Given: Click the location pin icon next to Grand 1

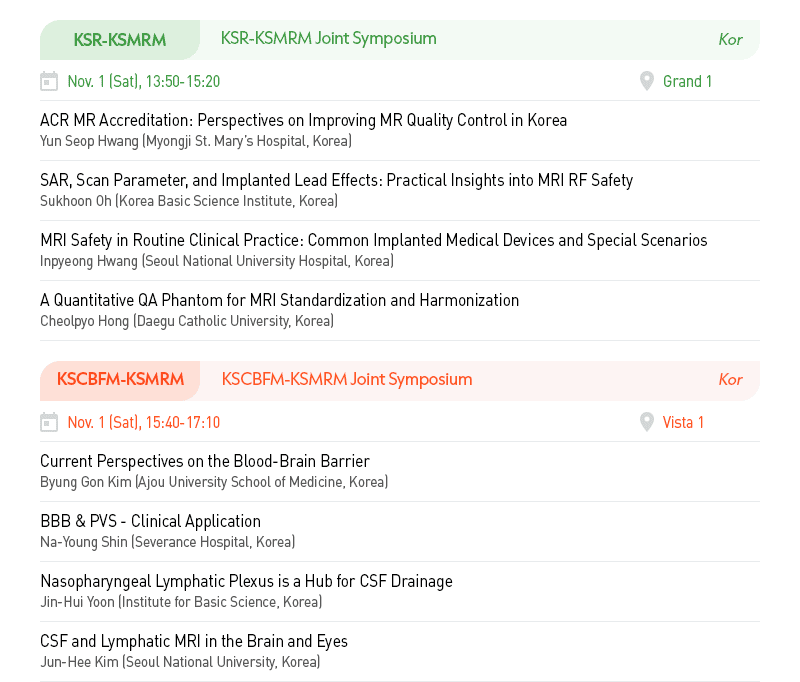Looking at the screenshot, I should [646, 81].
